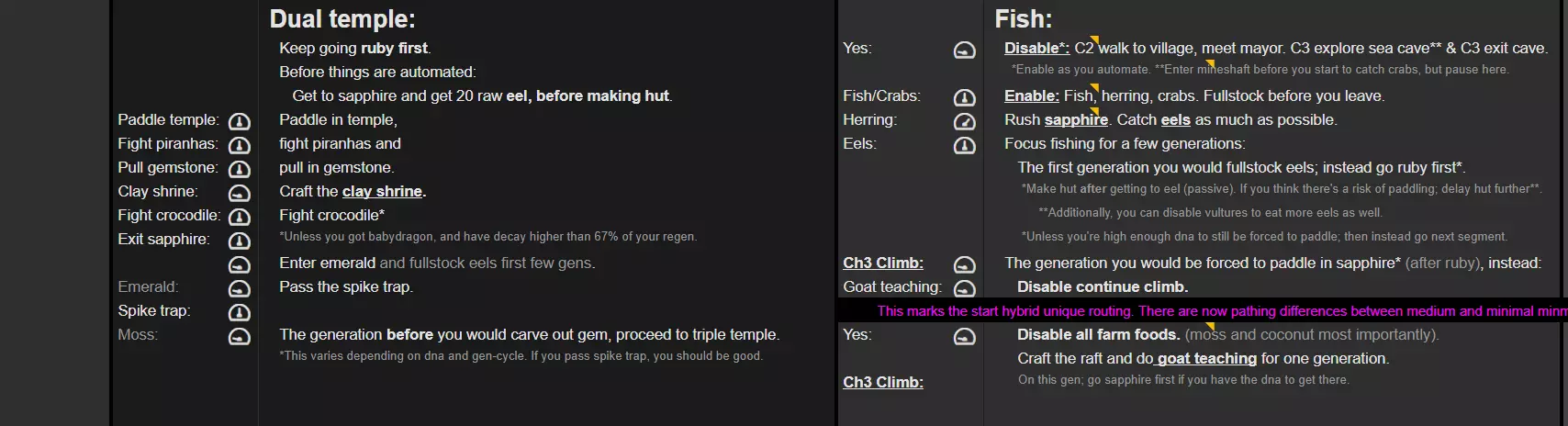Click the gauge icon beside Emerald
This screenshot has width=1568, height=426.
(x=239, y=288)
